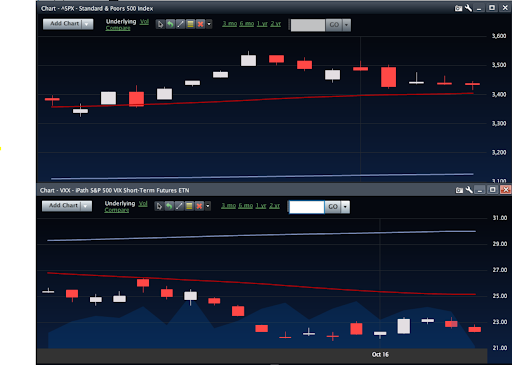Click the GO button in SPX chart
The image size is (512, 365).
(x=334, y=25)
